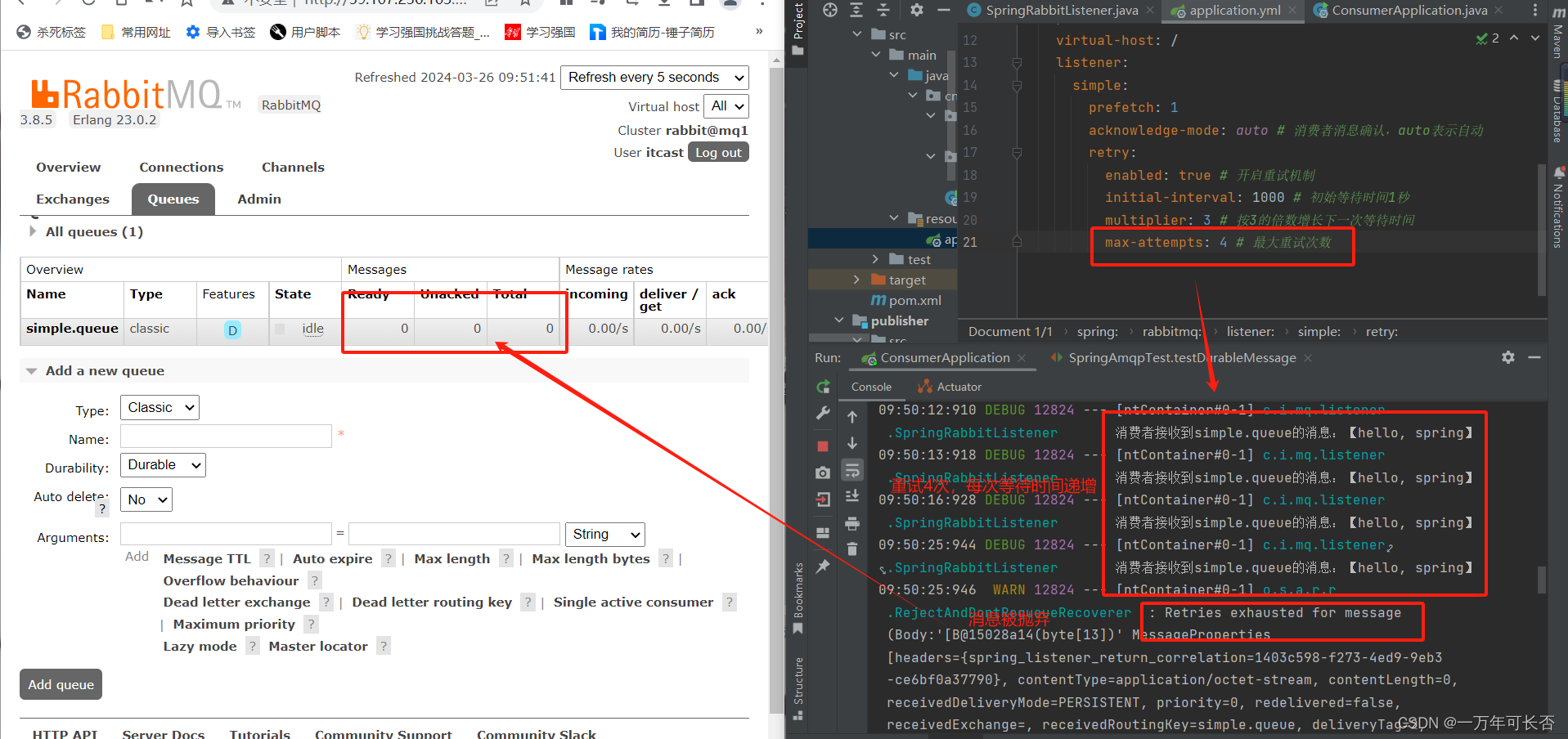Open the RabbitMQ Admin tab
1568x739 pixels.
[259, 199]
